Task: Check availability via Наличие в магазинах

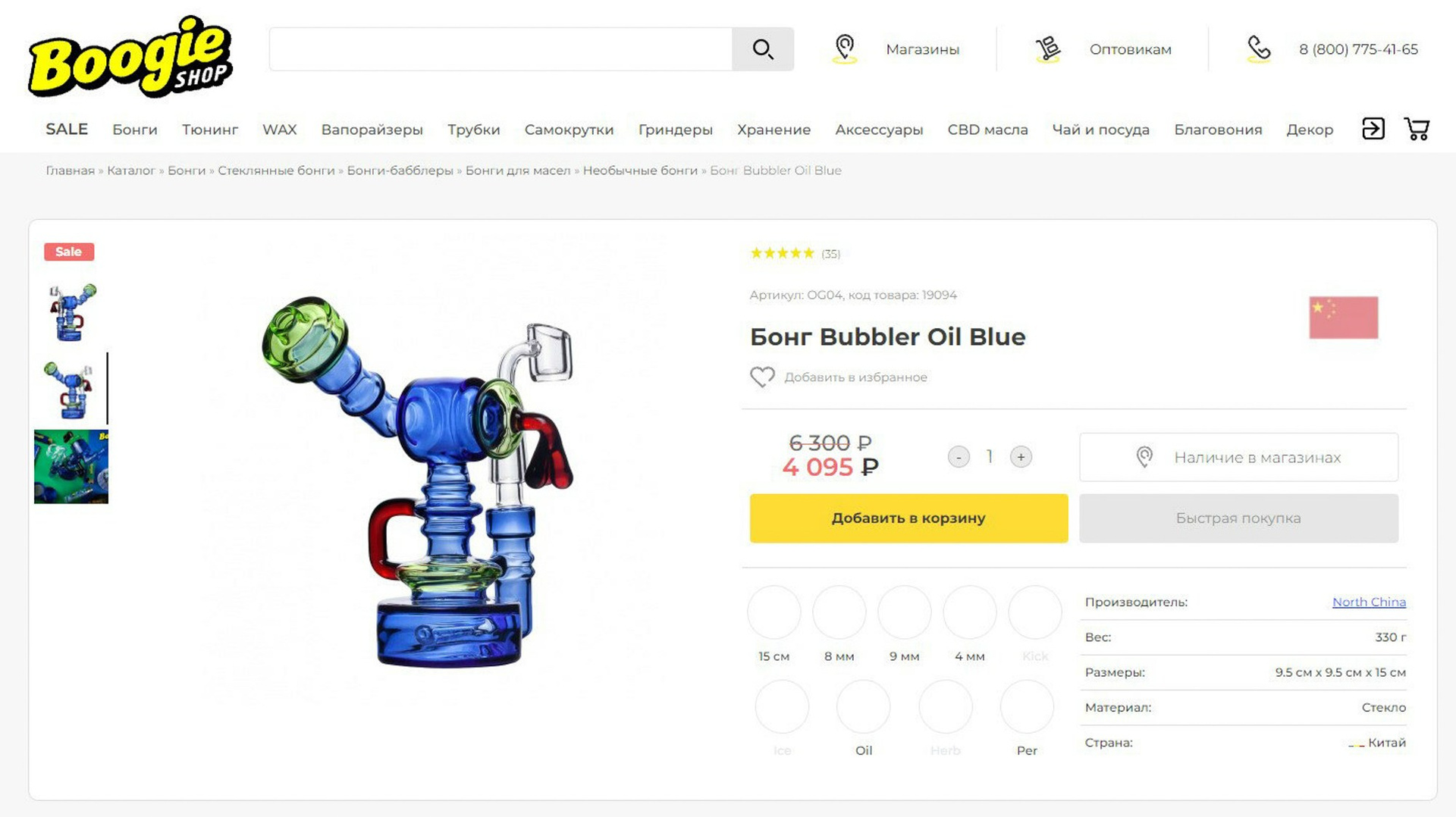Action: (1238, 457)
